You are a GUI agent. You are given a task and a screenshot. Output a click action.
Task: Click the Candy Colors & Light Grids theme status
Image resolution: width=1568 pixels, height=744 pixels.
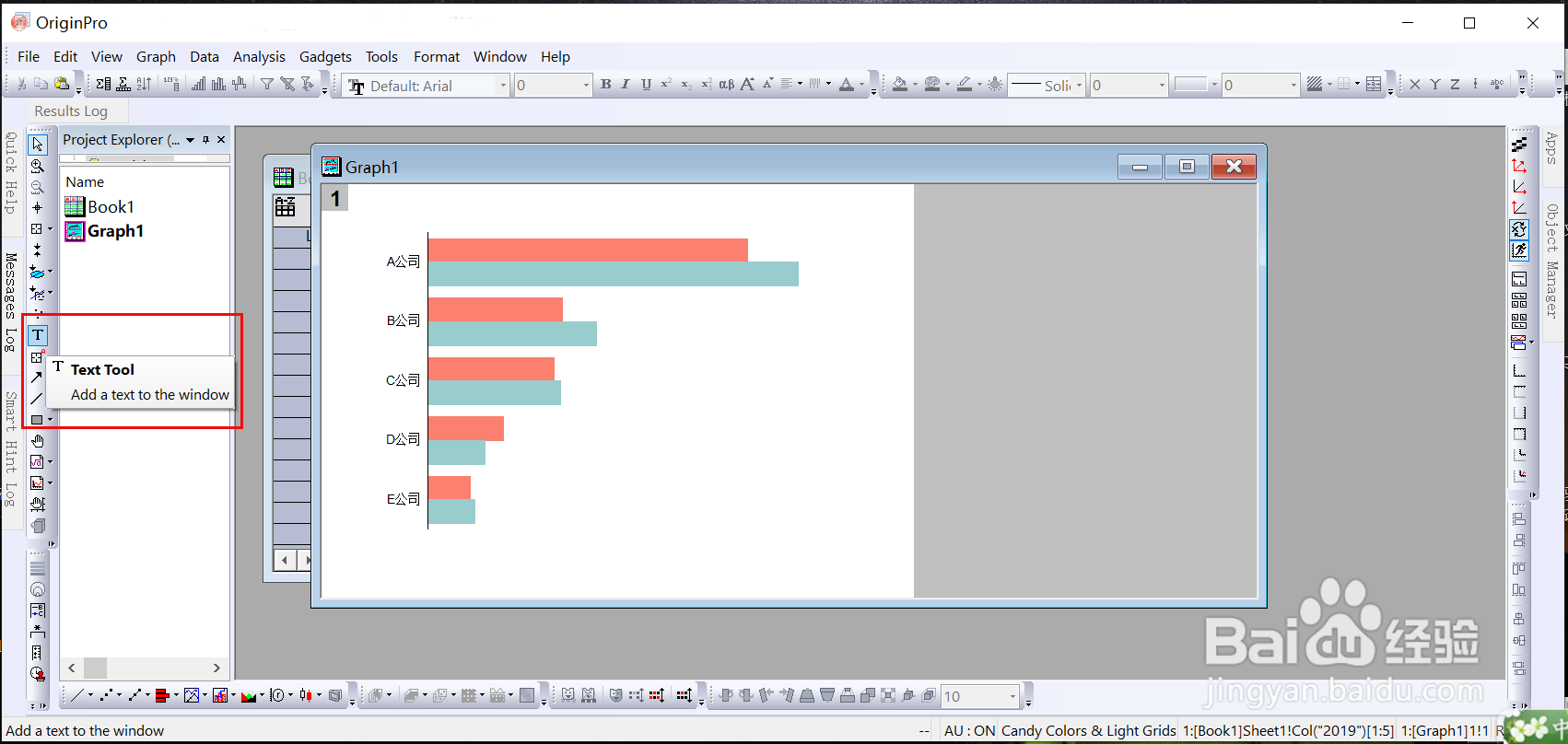tap(1089, 731)
